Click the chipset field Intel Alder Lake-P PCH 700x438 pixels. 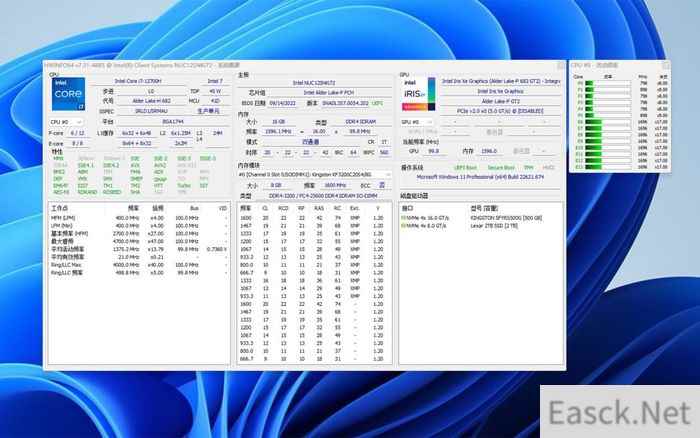(329, 92)
